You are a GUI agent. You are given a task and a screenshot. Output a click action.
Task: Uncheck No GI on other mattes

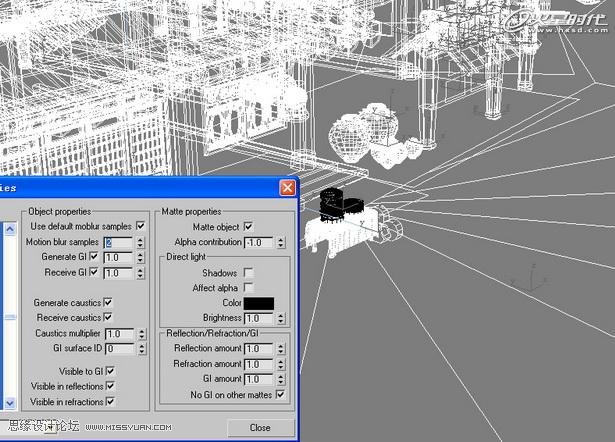(280, 394)
